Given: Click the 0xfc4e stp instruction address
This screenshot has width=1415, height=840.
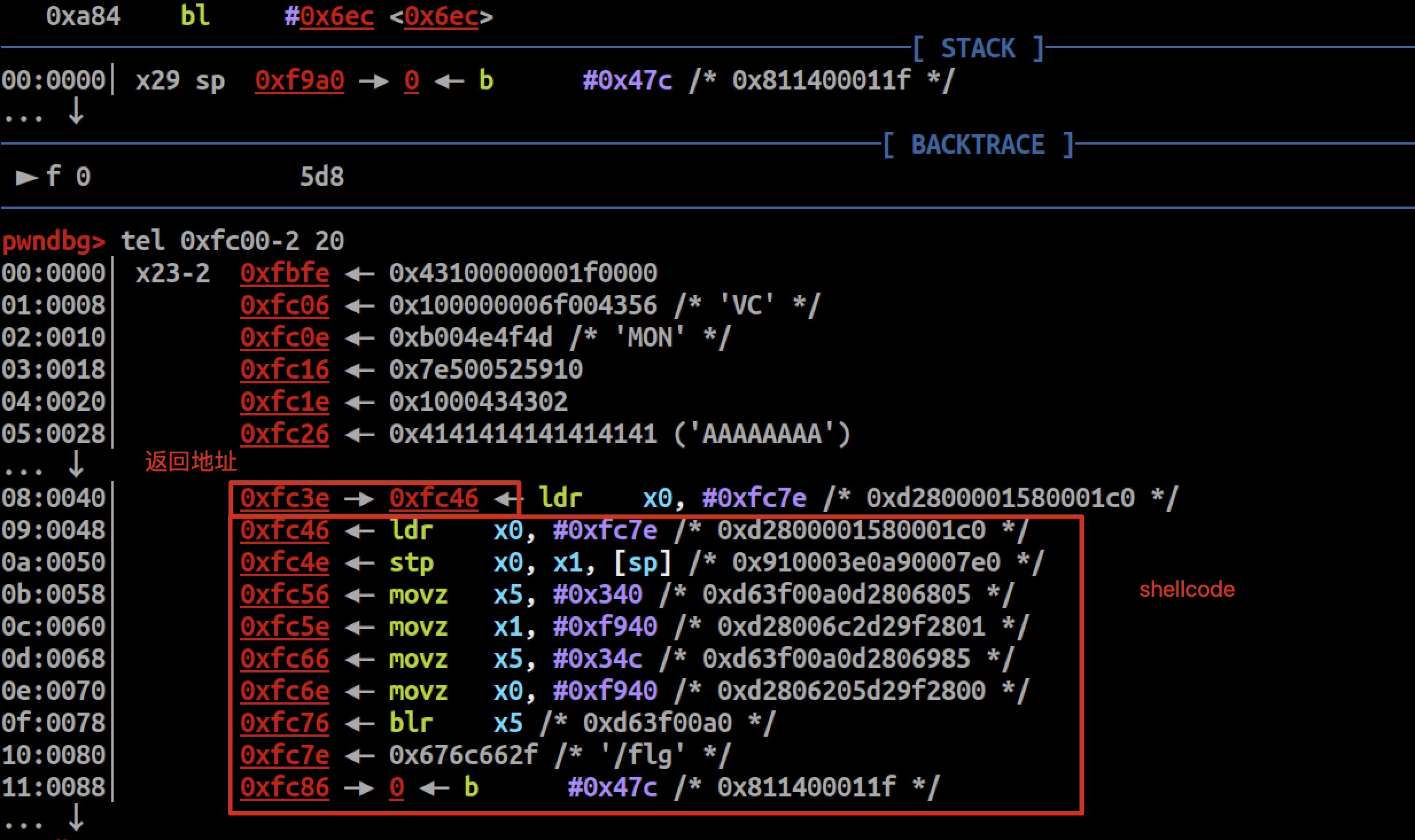Looking at the screenshot, I should [x=285, y=562].
